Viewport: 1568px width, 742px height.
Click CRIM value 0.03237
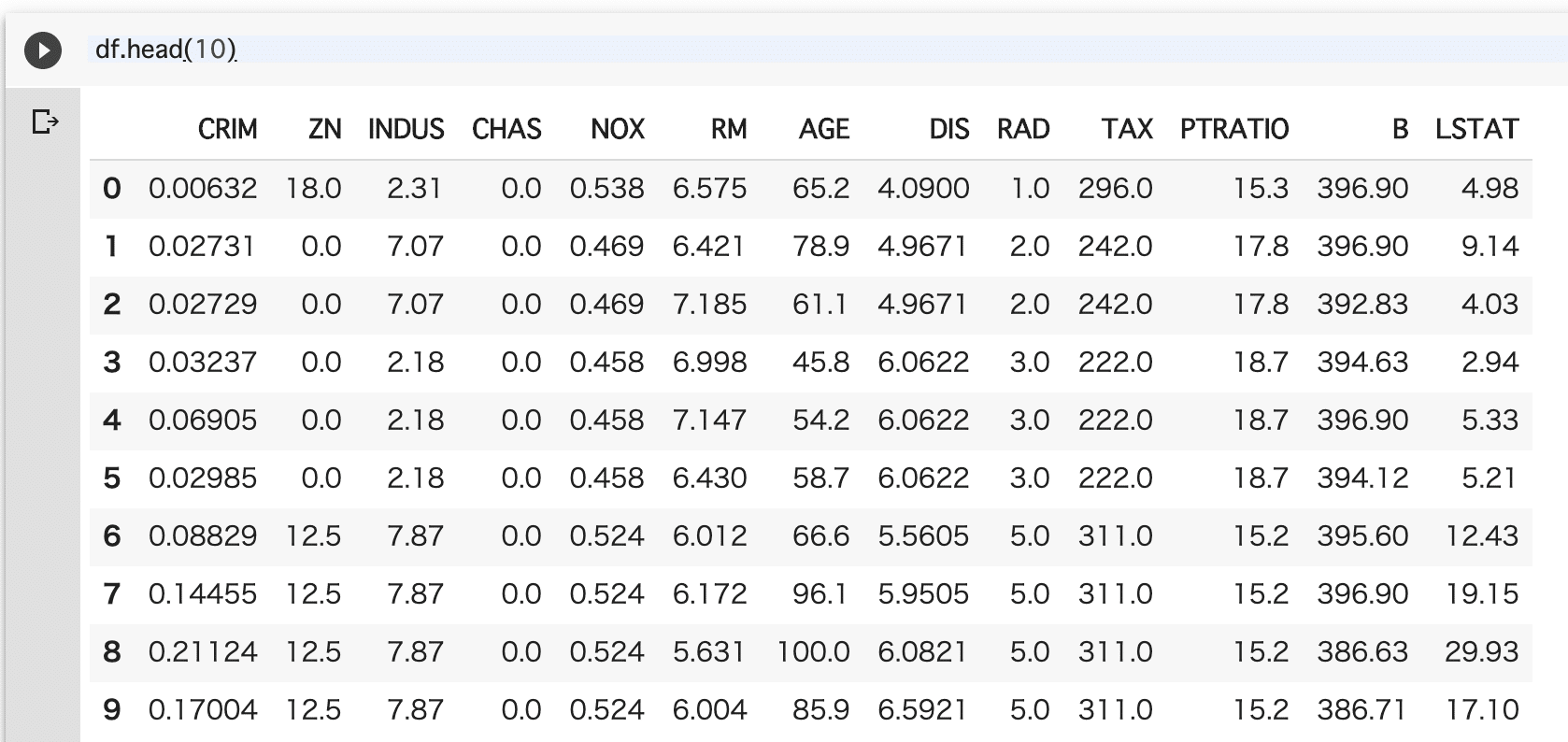point(203,363)
